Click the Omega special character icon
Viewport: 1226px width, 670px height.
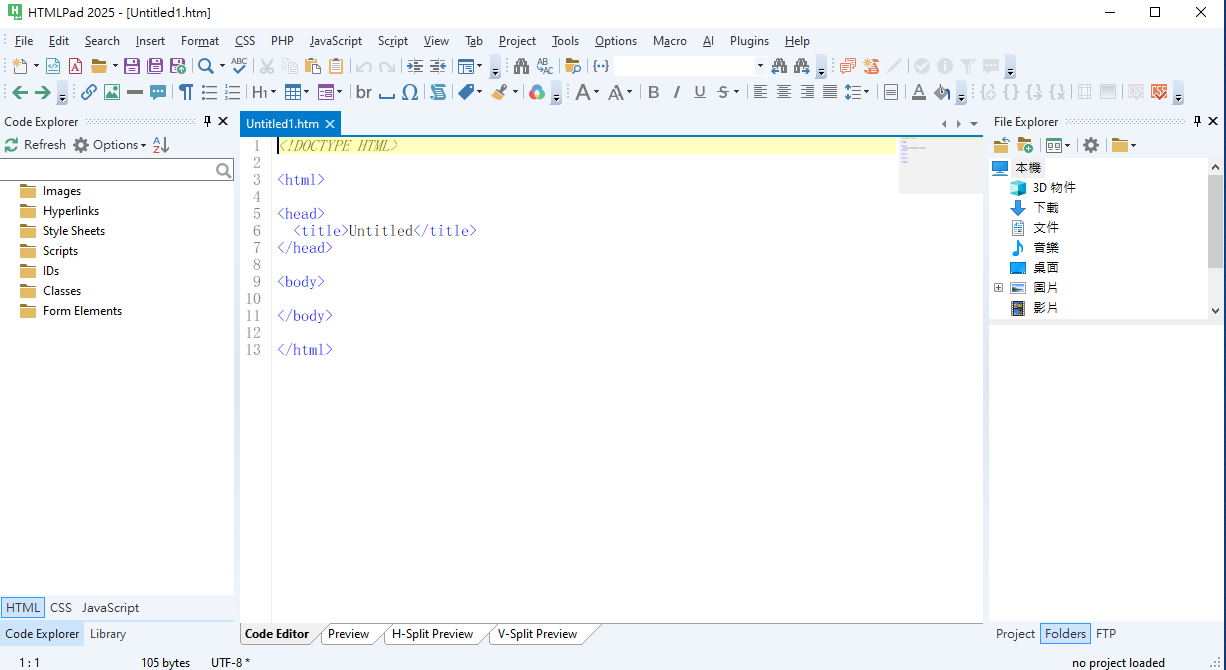(410, 92)
